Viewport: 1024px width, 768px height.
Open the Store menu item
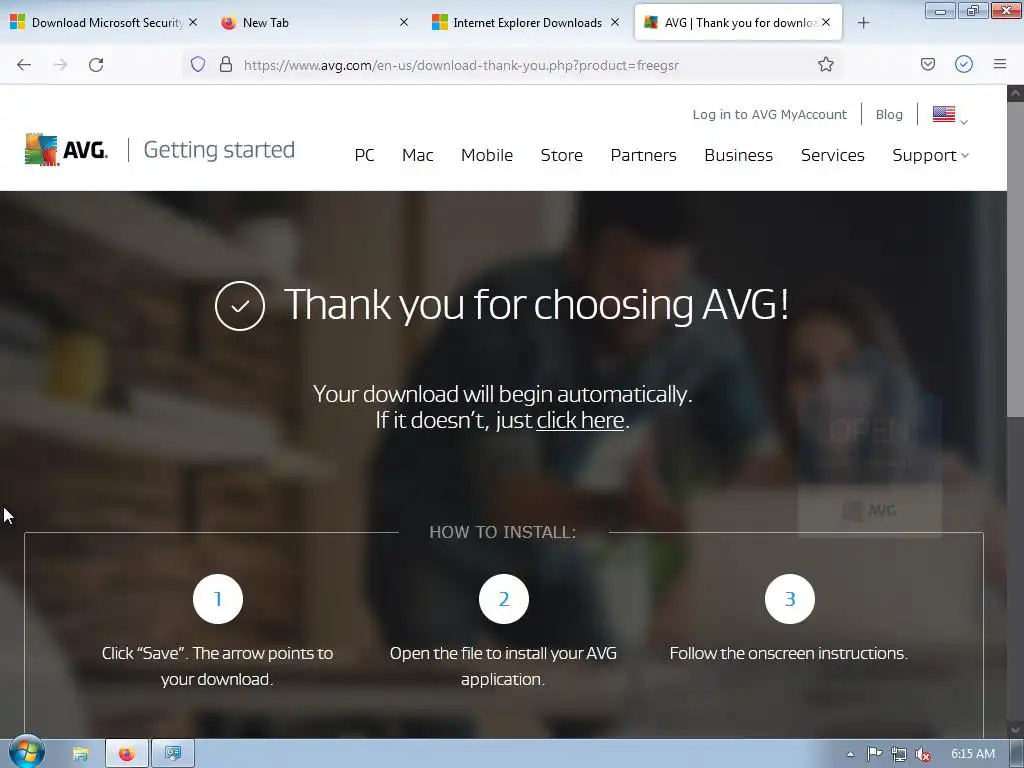(x=562, y=155)
